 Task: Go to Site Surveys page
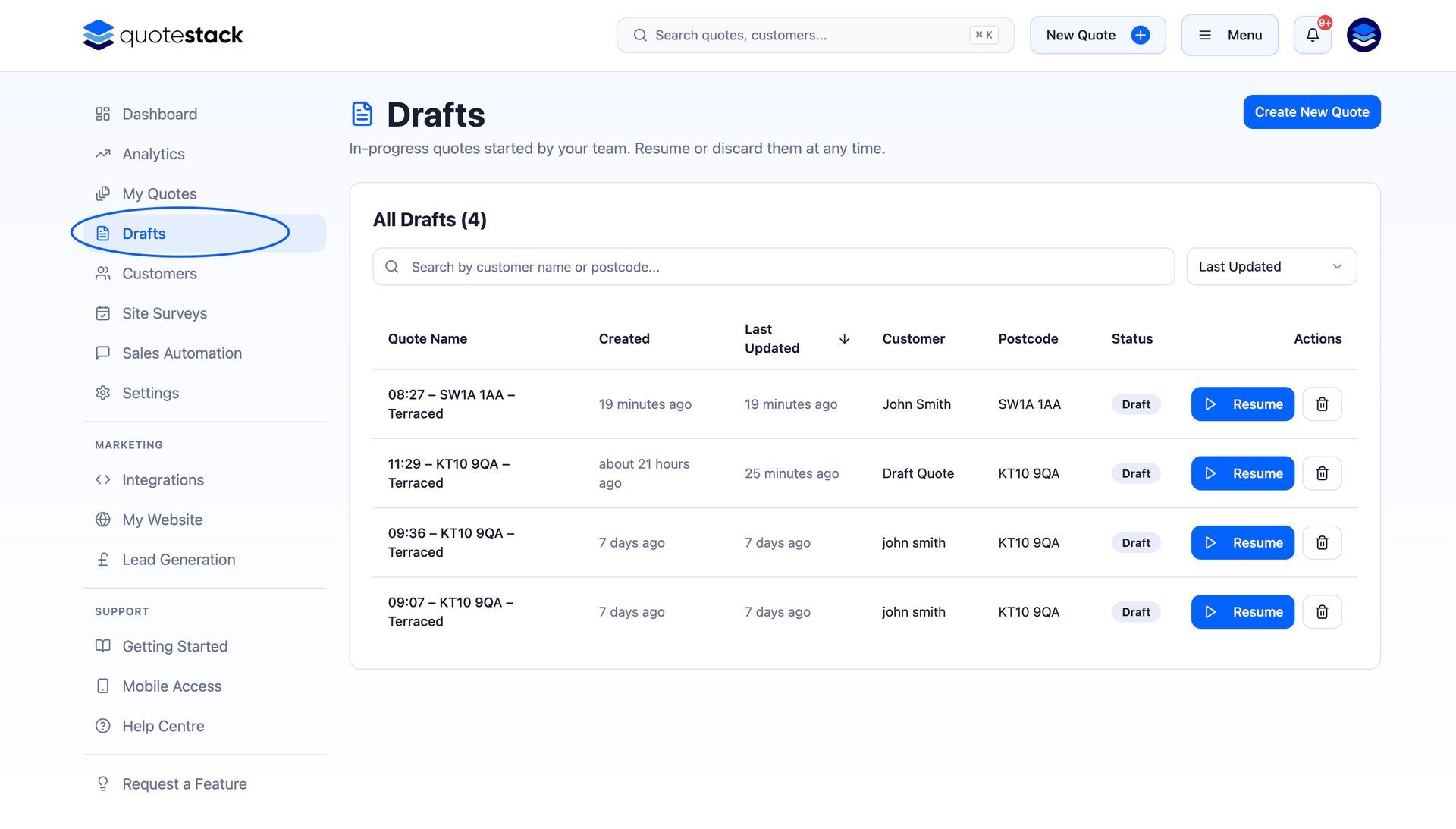164,313
